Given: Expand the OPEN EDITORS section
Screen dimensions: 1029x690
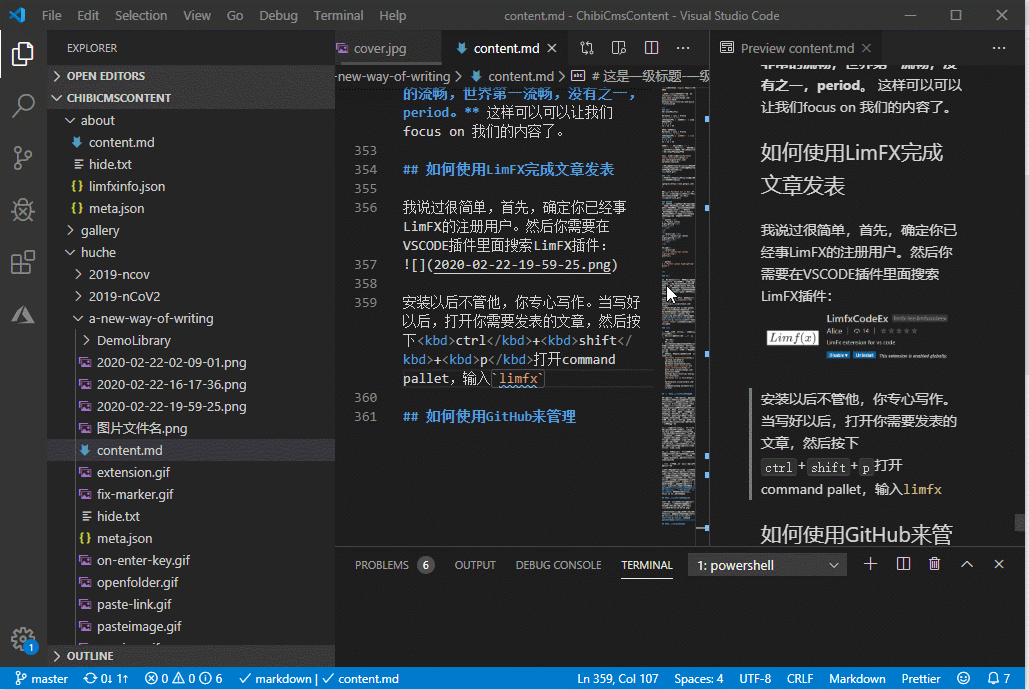Looking at the screenshot, I should point(191,75).
